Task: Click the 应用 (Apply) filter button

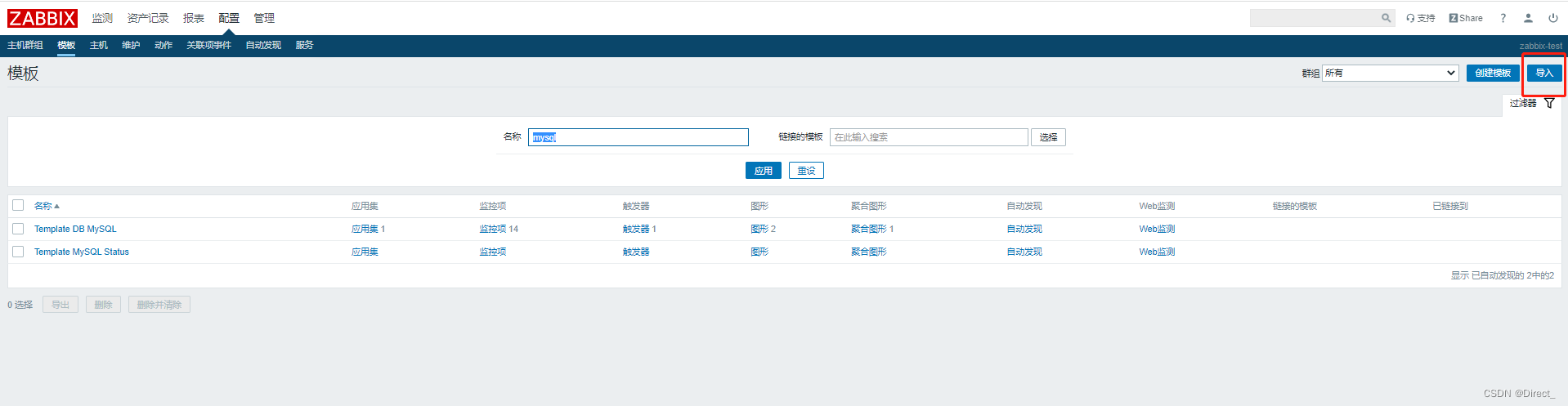Action: (764, 170)
